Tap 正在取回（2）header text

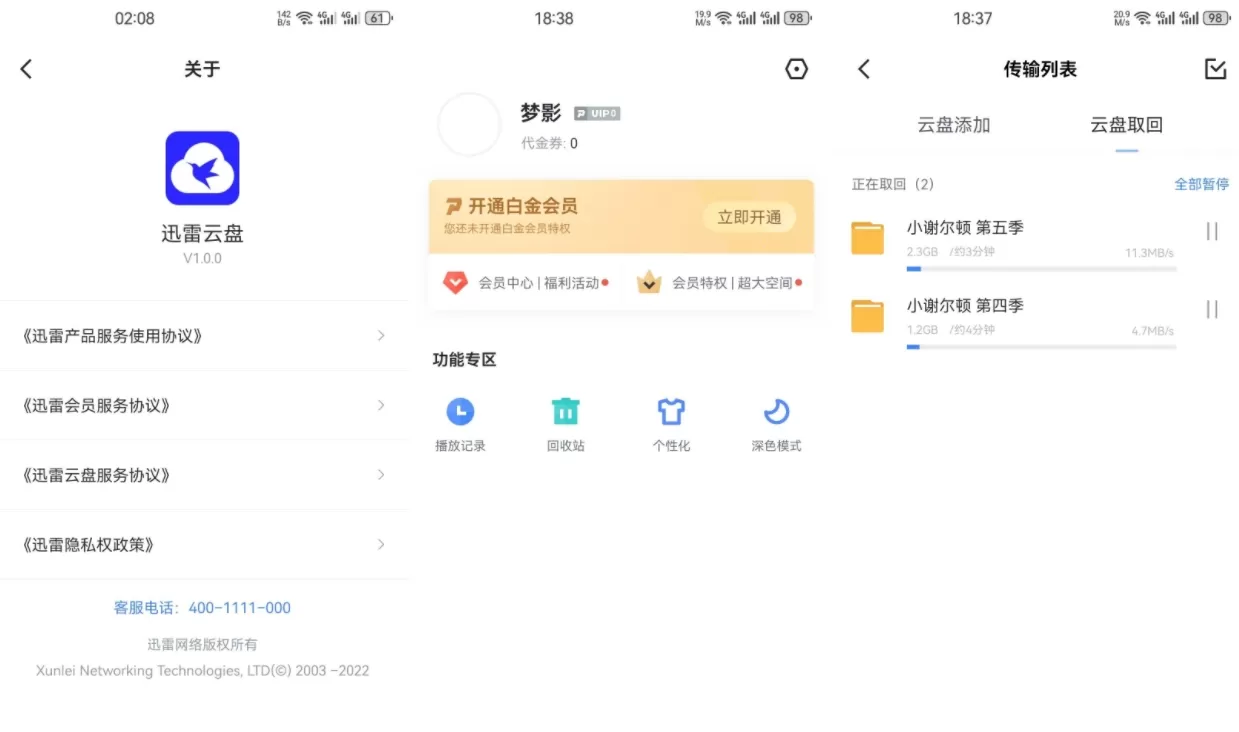pos(893,185)
